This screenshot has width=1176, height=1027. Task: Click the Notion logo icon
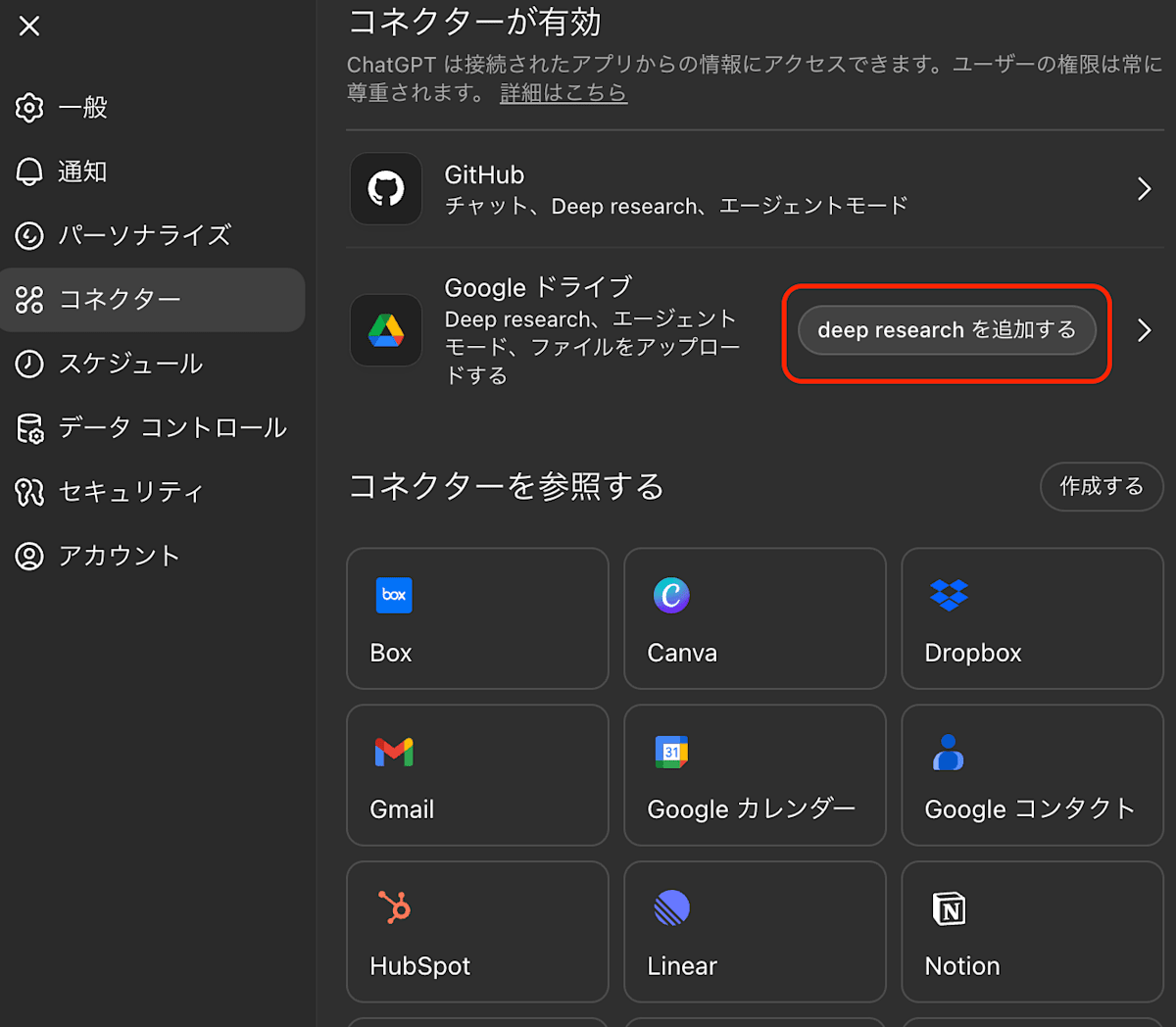pyautogui.click(x=949, y=908)
